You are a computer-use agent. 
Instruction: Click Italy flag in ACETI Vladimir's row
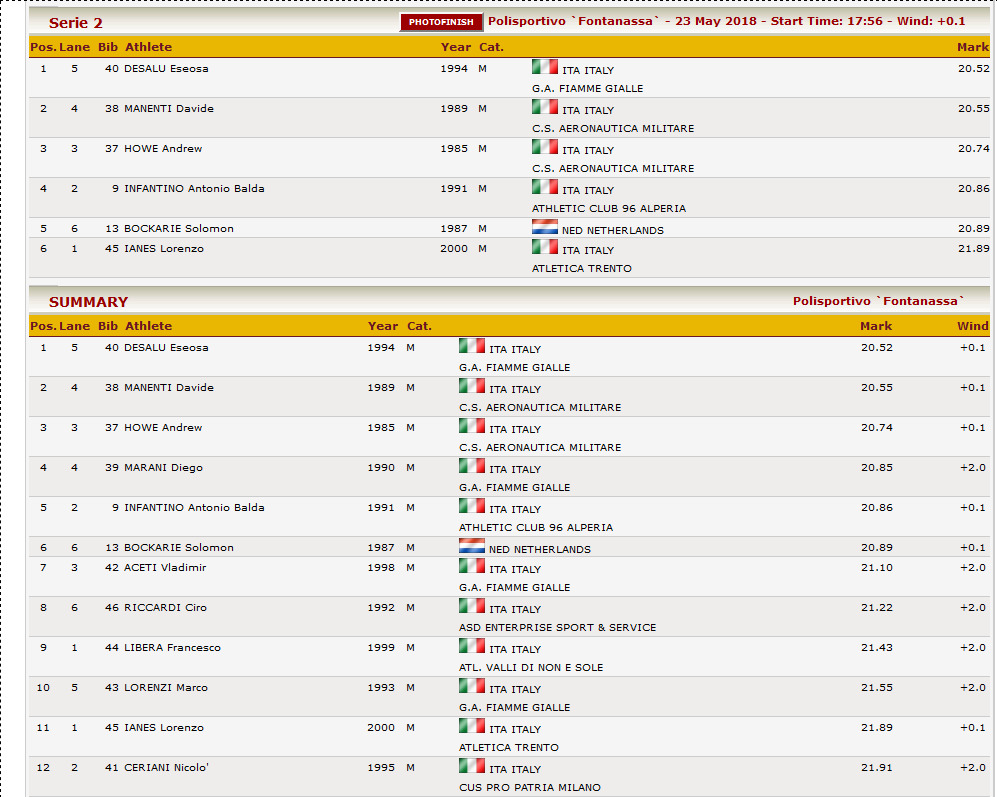pyautogui.click(x=471, y=566)
